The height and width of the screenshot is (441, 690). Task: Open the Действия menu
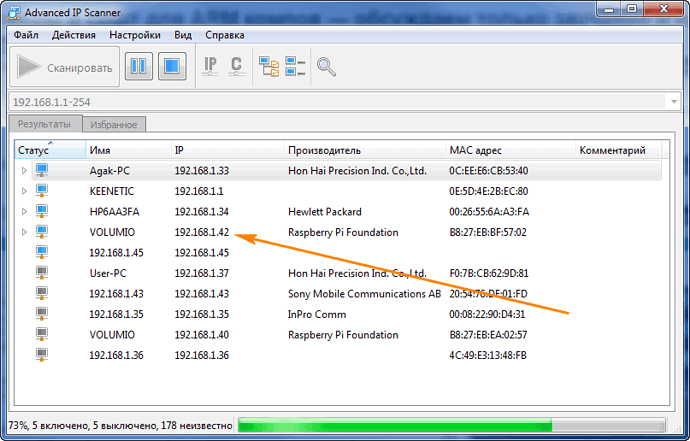pos(73,35)
